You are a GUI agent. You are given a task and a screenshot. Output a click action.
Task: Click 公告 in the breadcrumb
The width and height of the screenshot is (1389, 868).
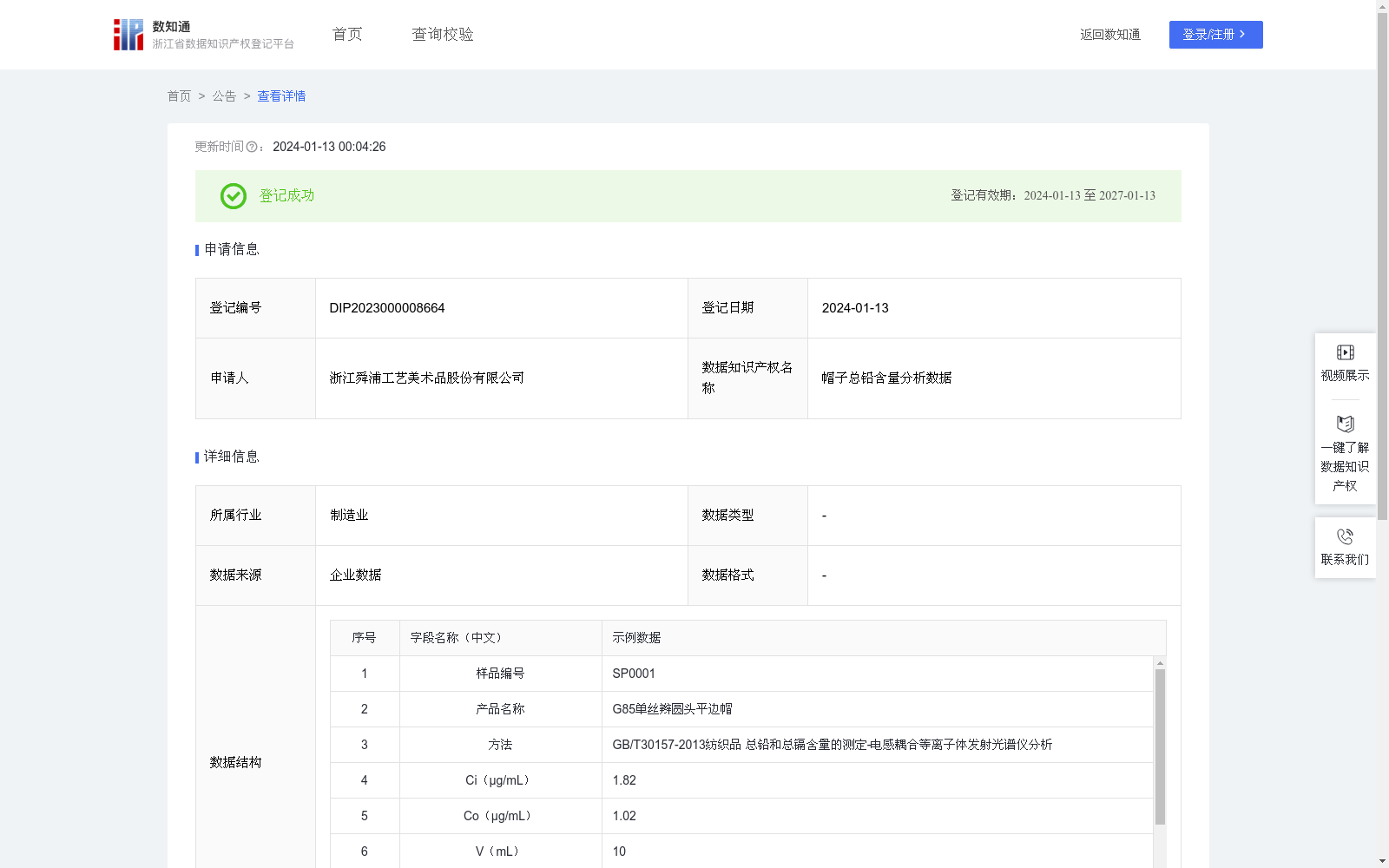(224, 96)
